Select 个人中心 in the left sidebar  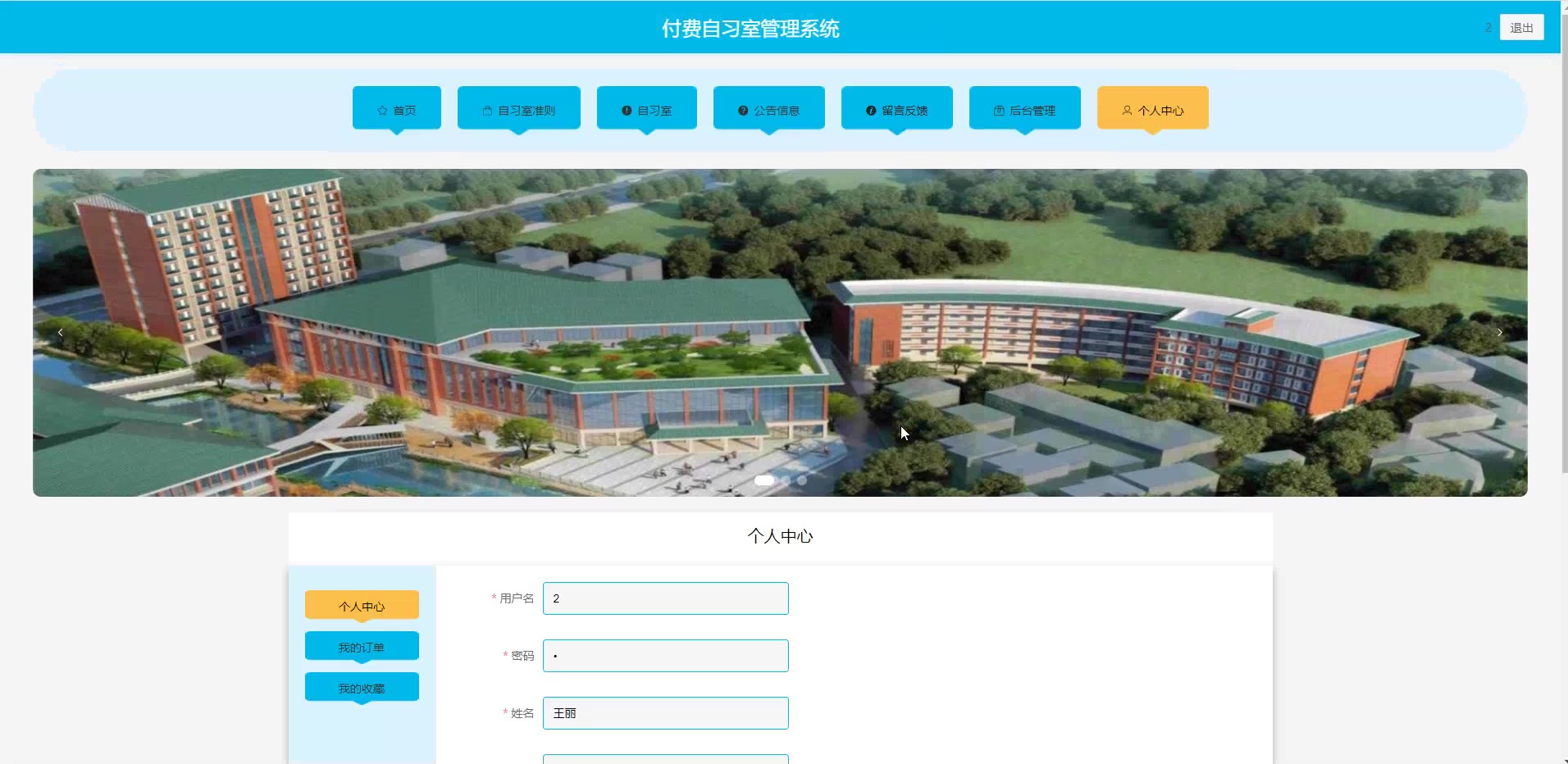click(362, 605)
